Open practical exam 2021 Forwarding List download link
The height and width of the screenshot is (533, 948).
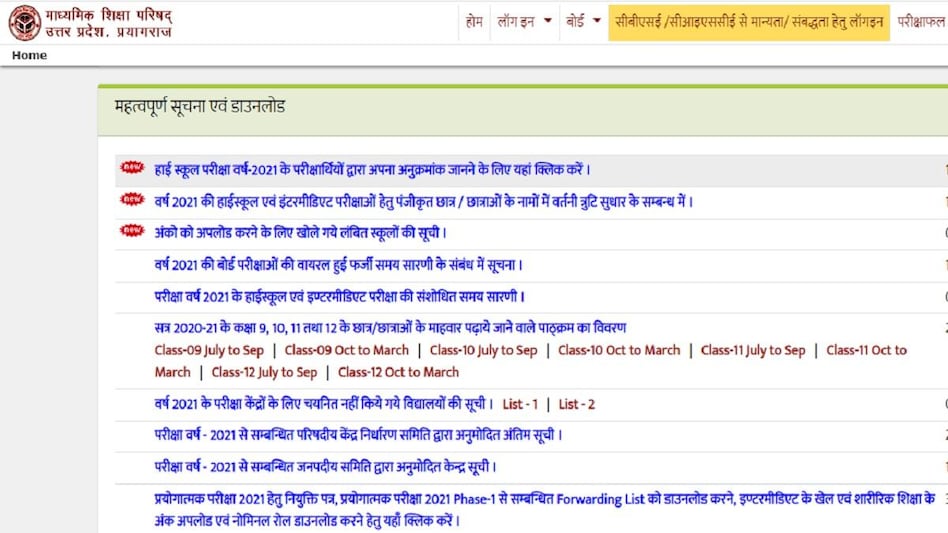point(545,509)
